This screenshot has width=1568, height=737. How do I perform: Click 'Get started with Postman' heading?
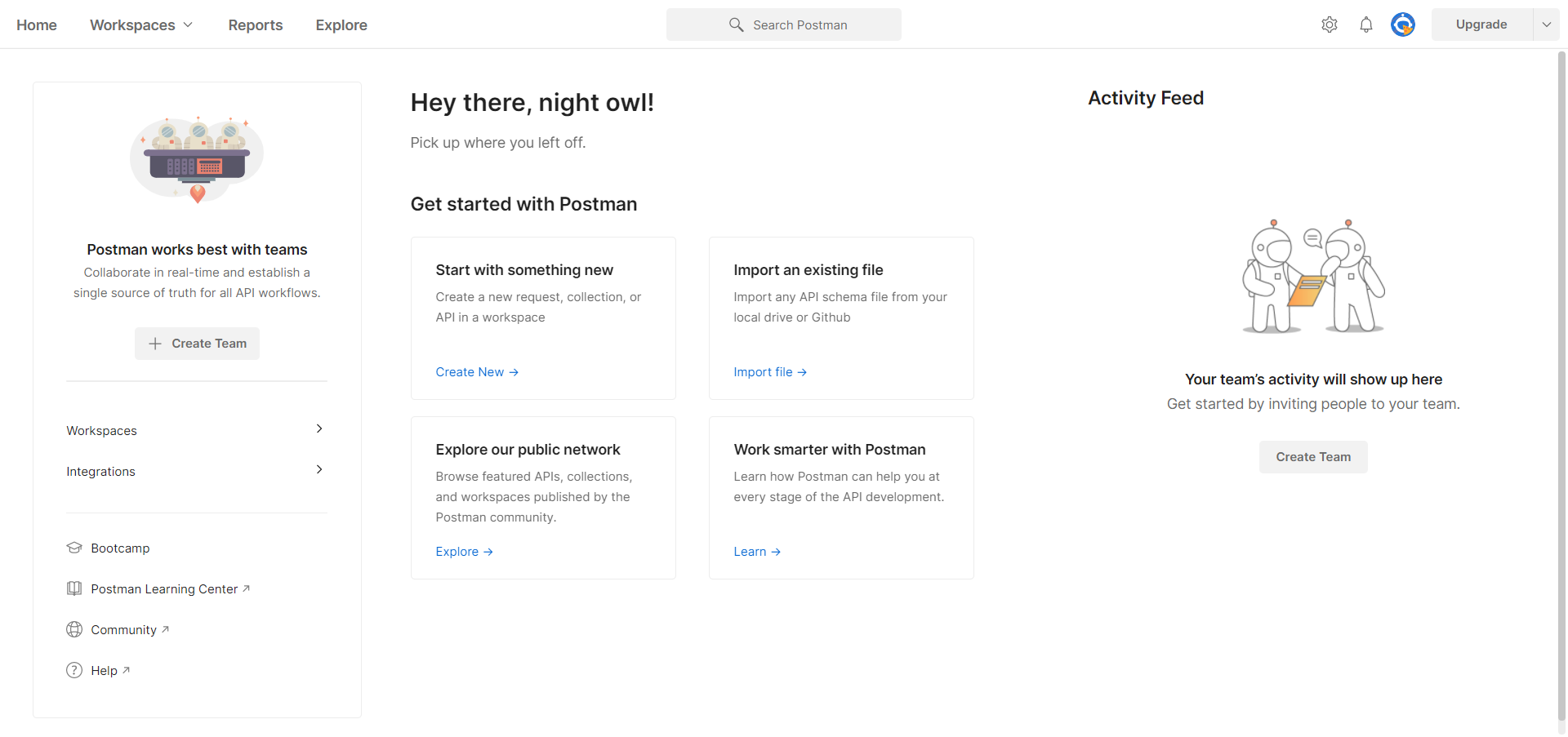coord(523,204)
